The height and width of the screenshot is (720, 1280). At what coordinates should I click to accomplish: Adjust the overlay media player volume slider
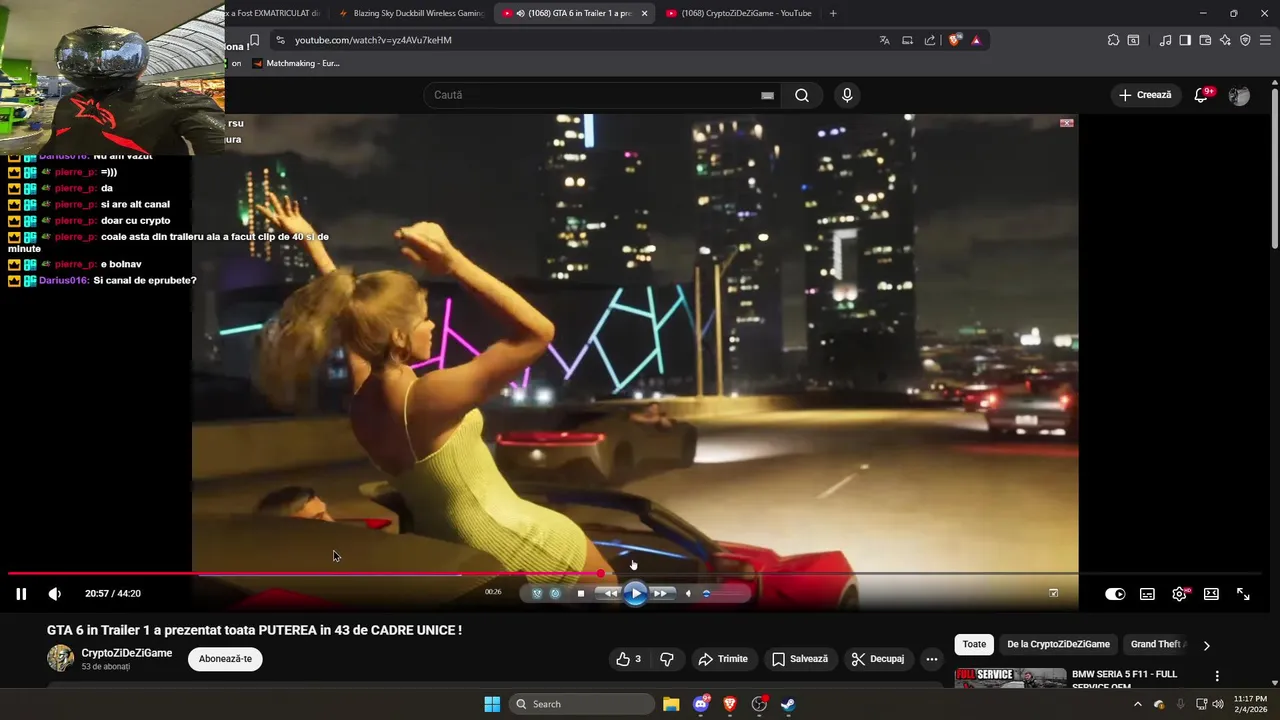(x=725, y=593)
